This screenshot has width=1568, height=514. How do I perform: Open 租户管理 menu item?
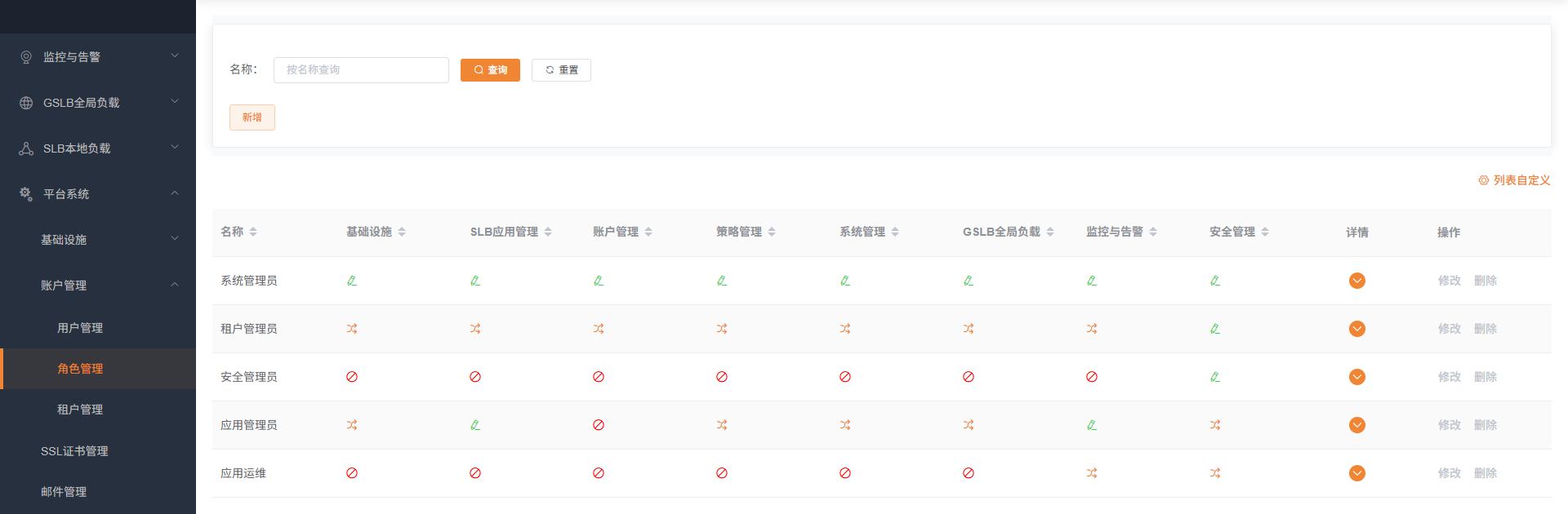(x=80, y=410)
